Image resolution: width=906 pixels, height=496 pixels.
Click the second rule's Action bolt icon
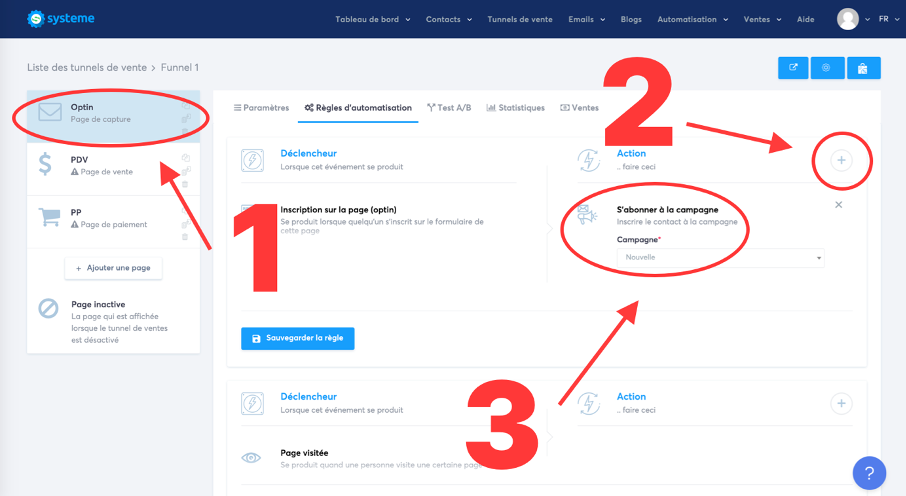[x=589, y=404]
